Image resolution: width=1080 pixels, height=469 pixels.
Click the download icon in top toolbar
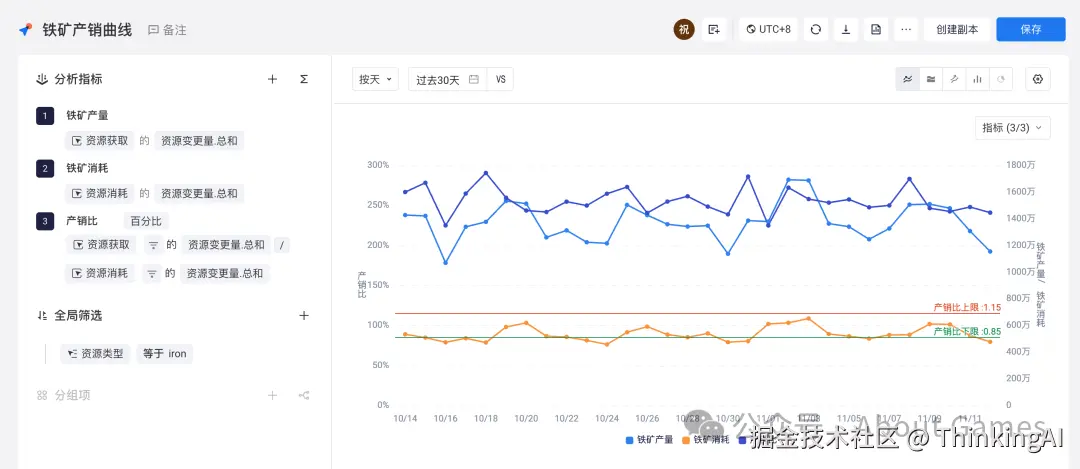coord(846,29)
